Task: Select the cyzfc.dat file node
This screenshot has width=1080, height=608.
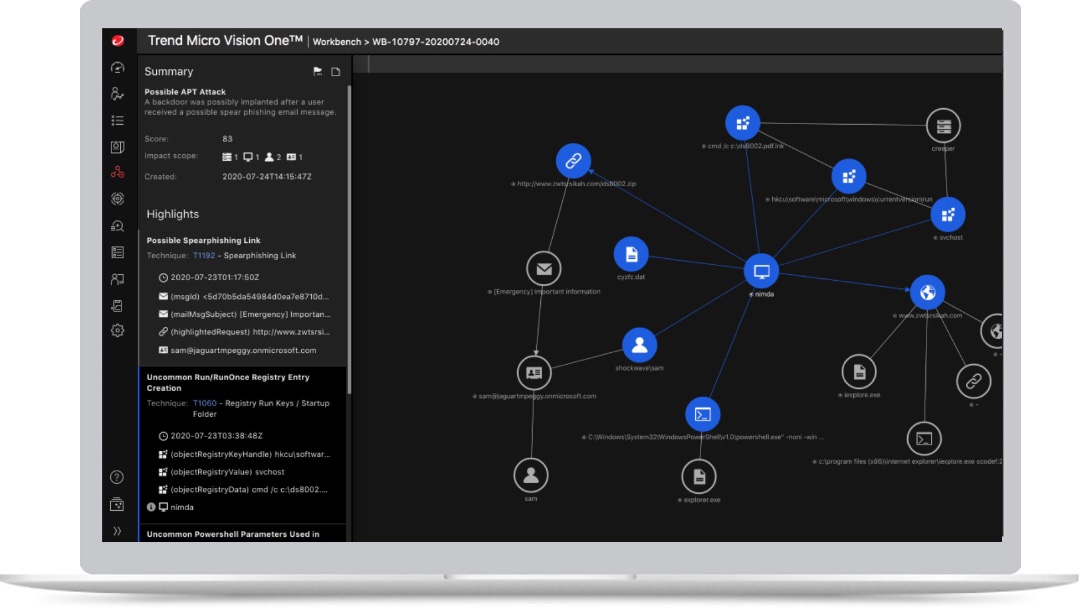Action: 631,254
